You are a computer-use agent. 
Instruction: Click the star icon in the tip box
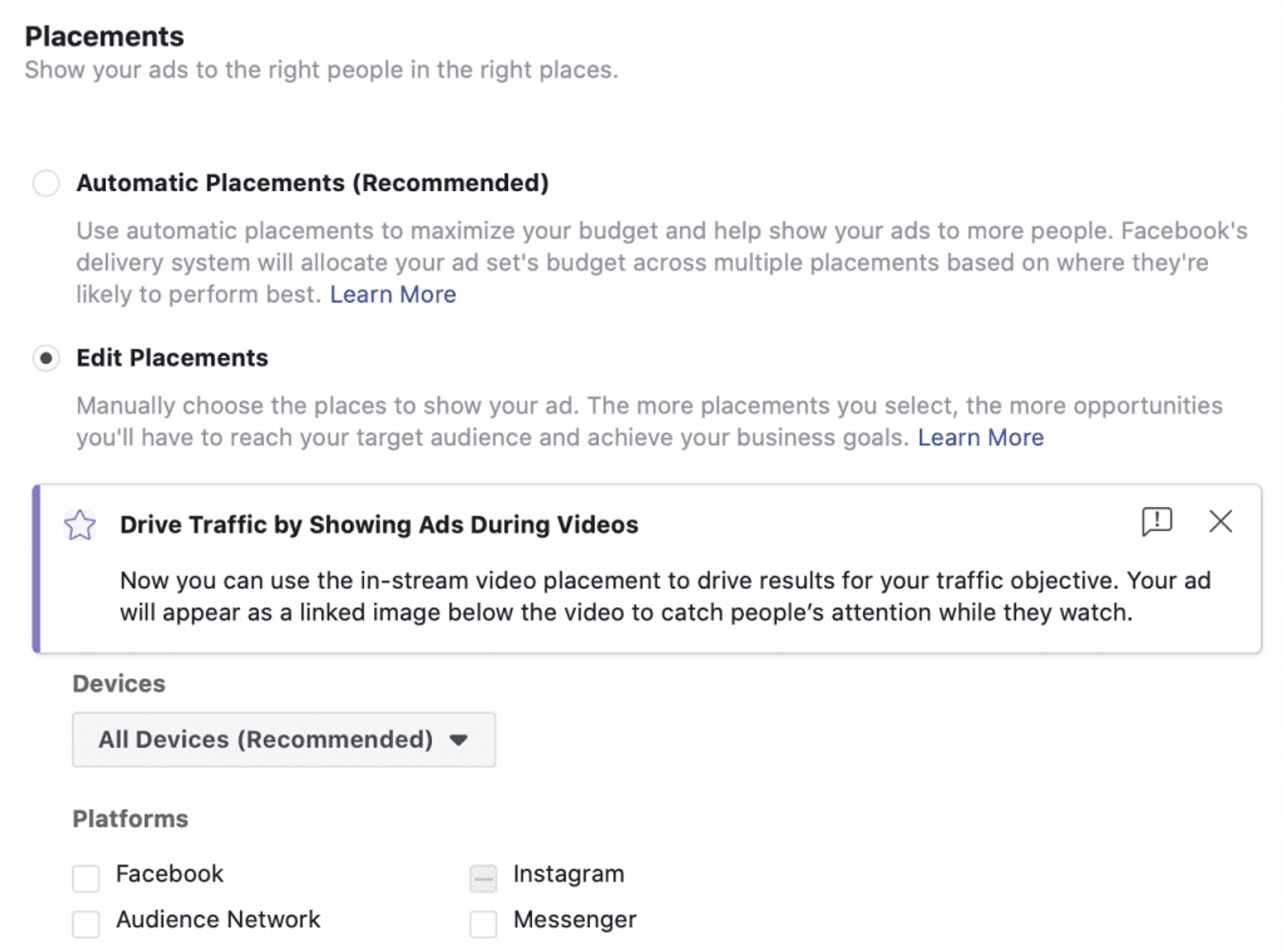click(x=80, y=526)
